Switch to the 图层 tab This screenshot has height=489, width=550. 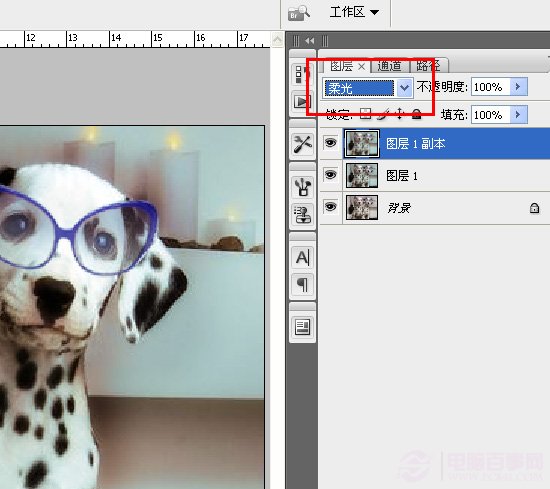[x=341, y=66]
